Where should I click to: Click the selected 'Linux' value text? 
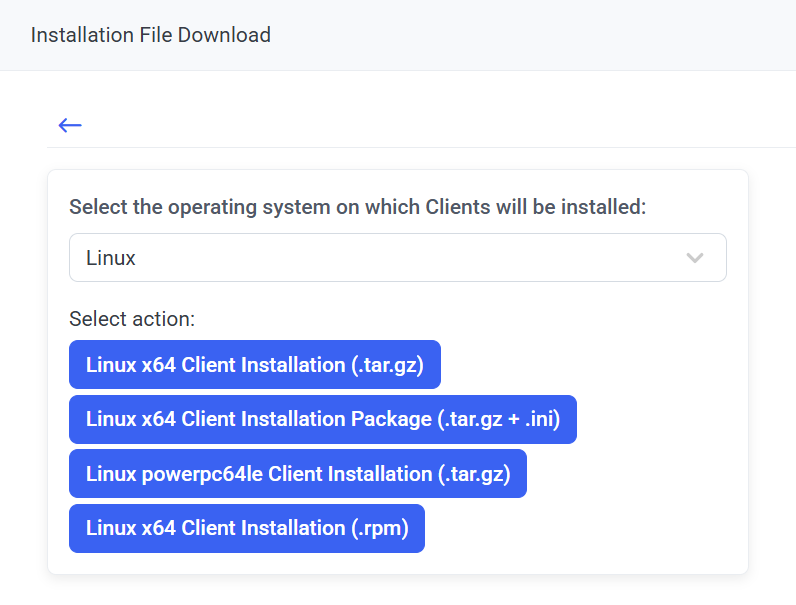click(x=111, y=258)
